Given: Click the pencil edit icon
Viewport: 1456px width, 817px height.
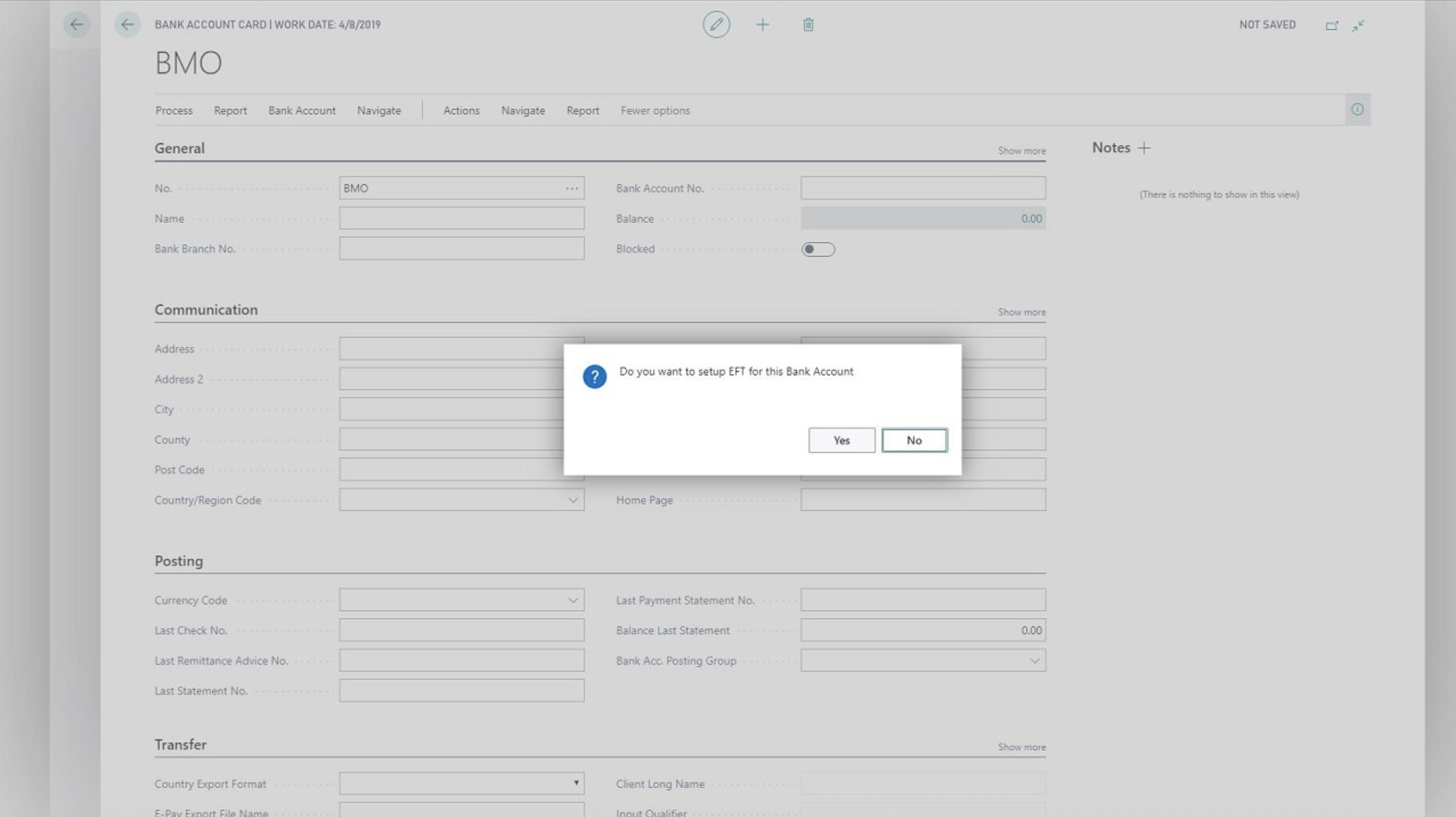Looking at the screenshot, I should 716,25.
